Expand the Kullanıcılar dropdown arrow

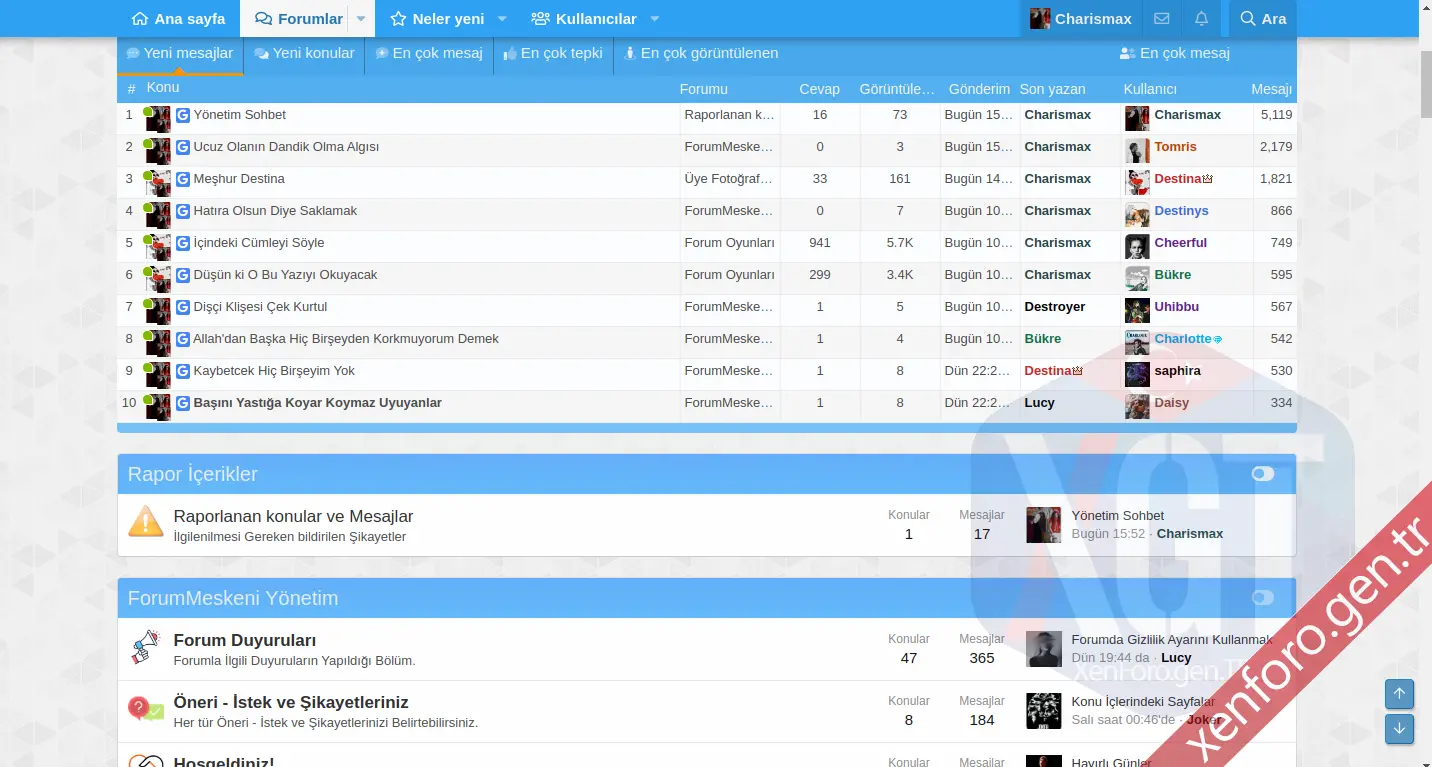(x=655, y=19)
